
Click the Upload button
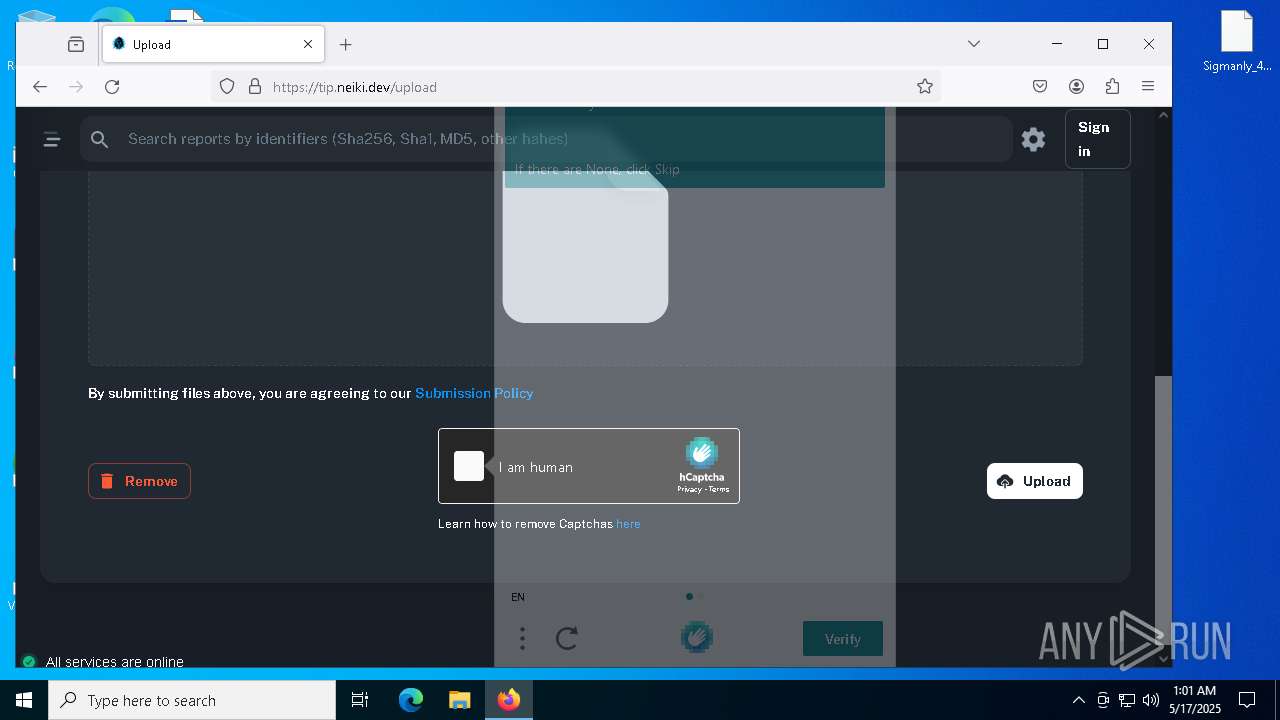(x=1034, y=481)
